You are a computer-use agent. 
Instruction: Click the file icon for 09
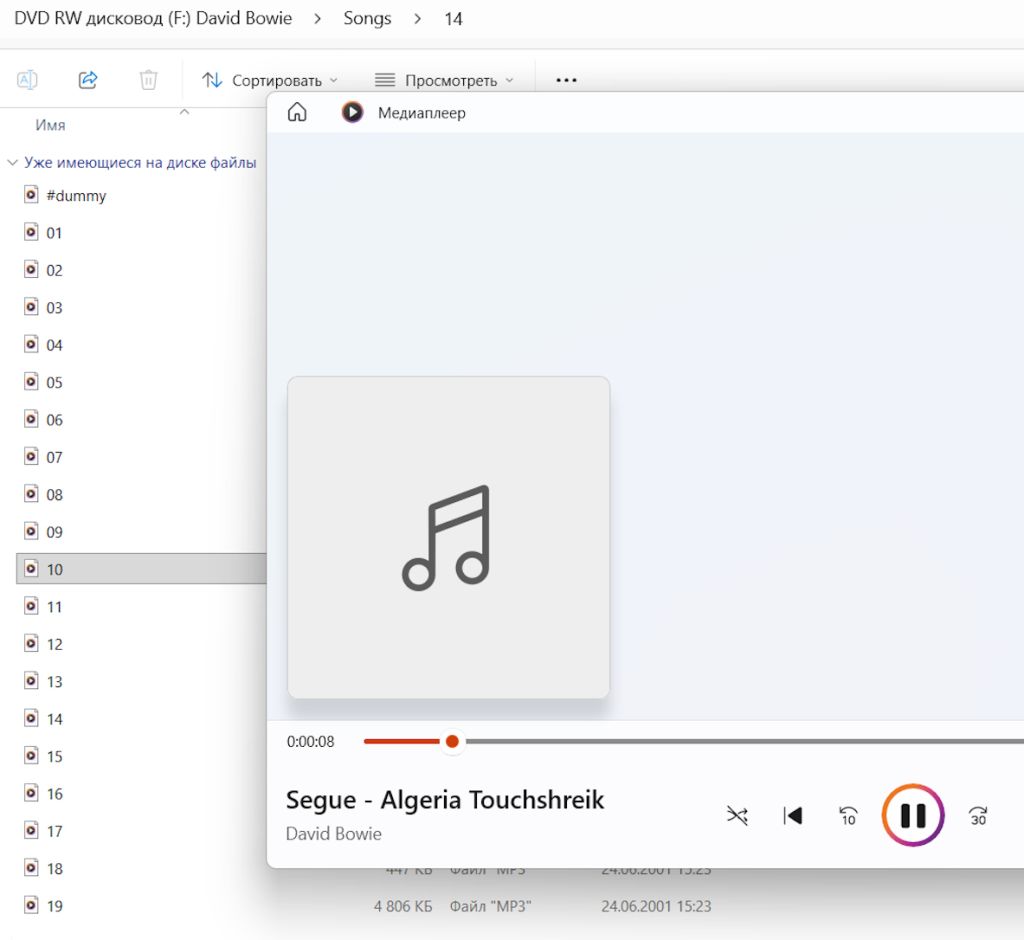pos(31,531)
